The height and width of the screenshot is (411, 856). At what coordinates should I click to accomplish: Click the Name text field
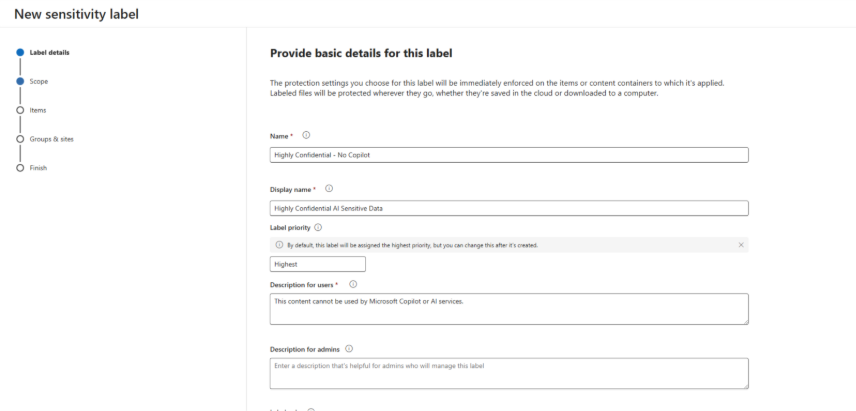pos(509,155)
